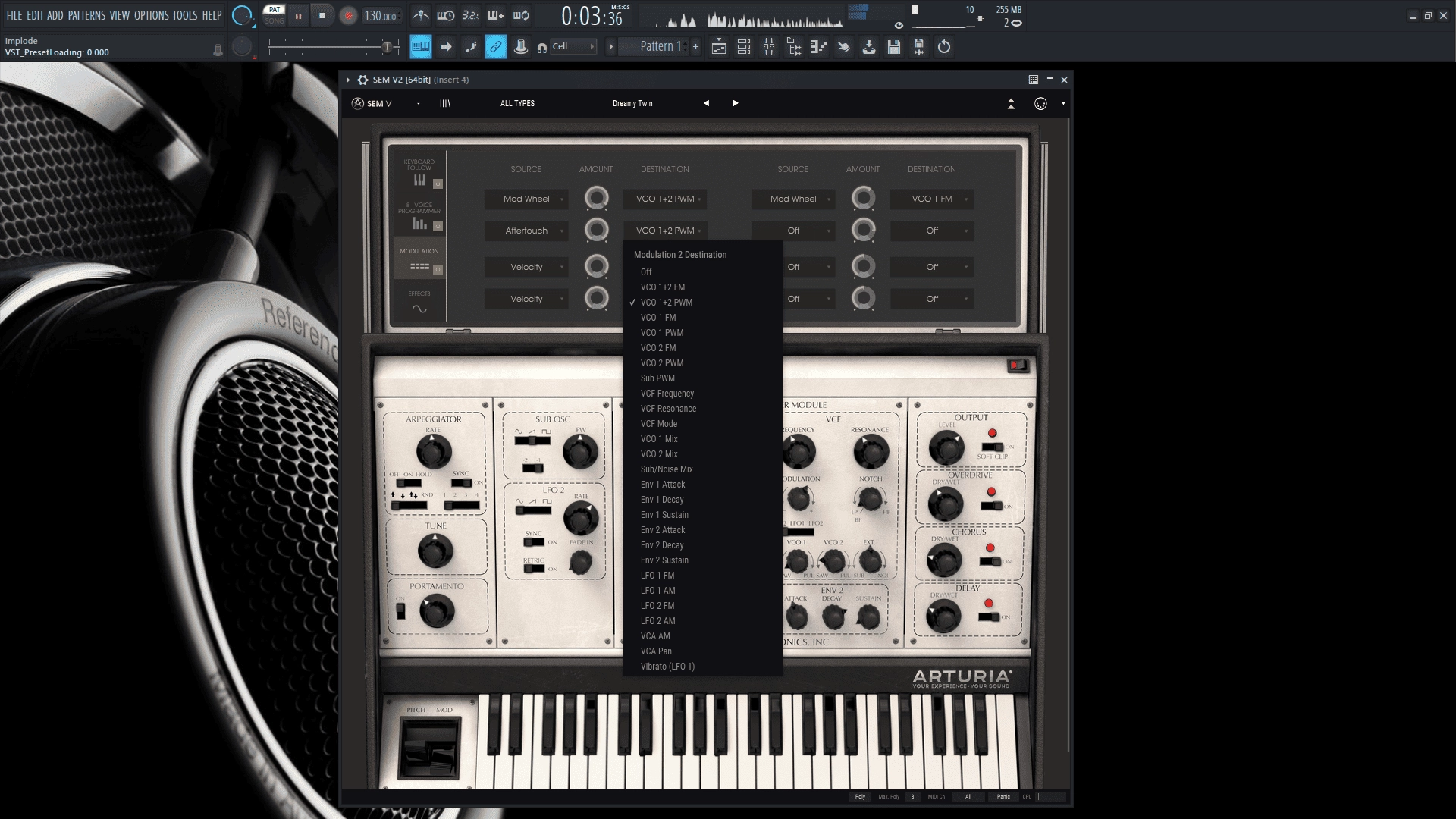Toggle the advanced panel double-arrow icon
The height and width of the screenshot is (819, 1456).
(x=1011, y=104)
